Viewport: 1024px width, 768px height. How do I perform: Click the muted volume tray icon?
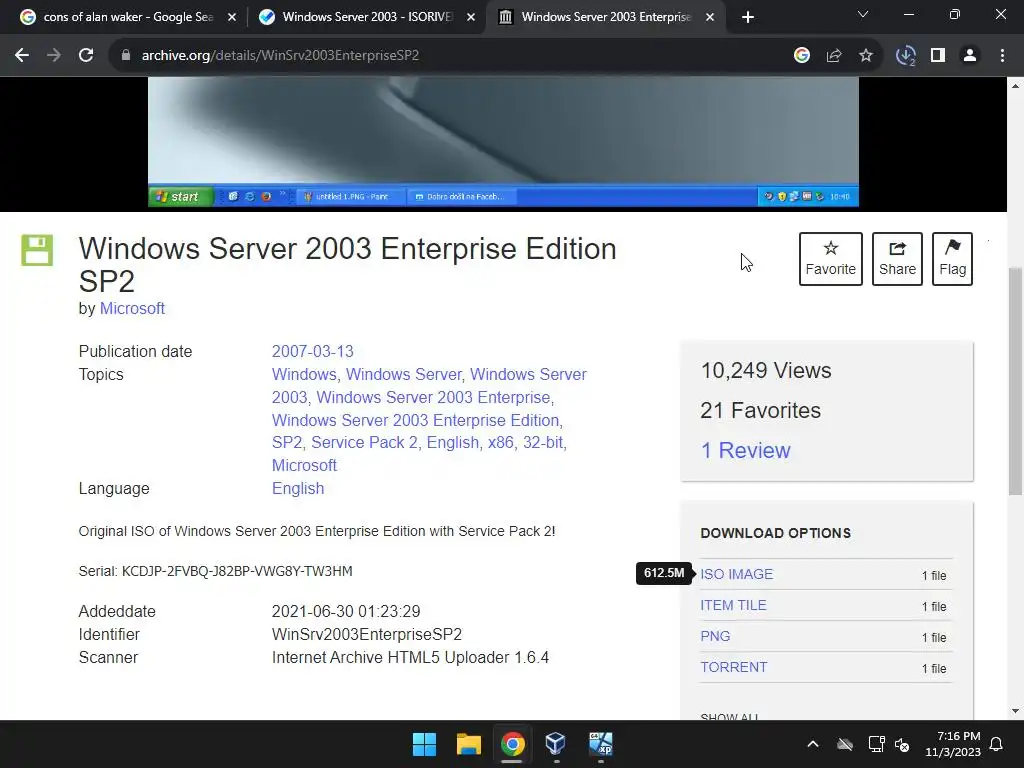tap(902, 744)
